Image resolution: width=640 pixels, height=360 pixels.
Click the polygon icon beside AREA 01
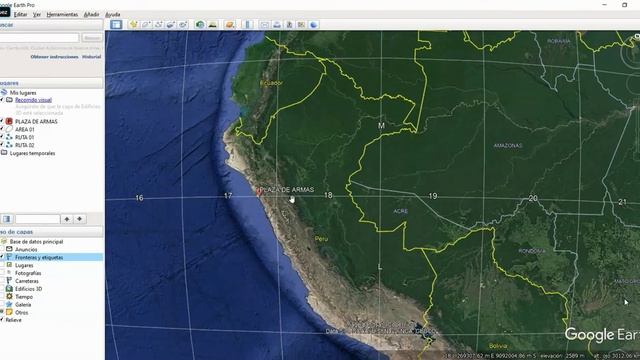coord(9,129)
